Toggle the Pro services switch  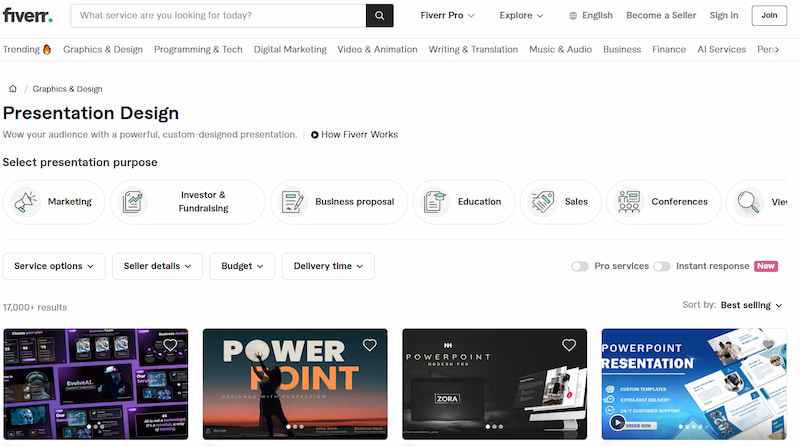pyautogui.click(x=580, y=266)
